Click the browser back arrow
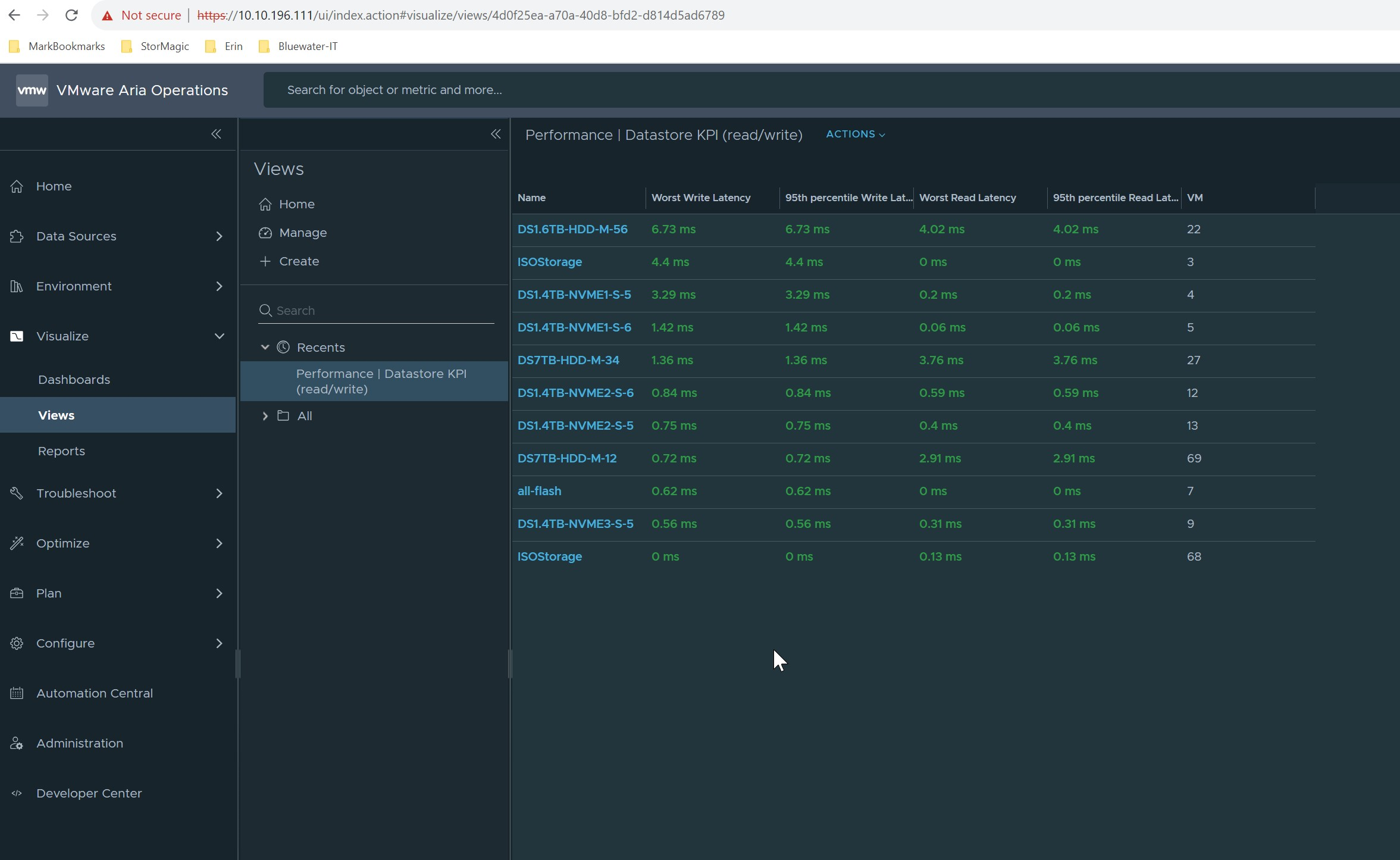1400x860 pixels. point(14,15)
